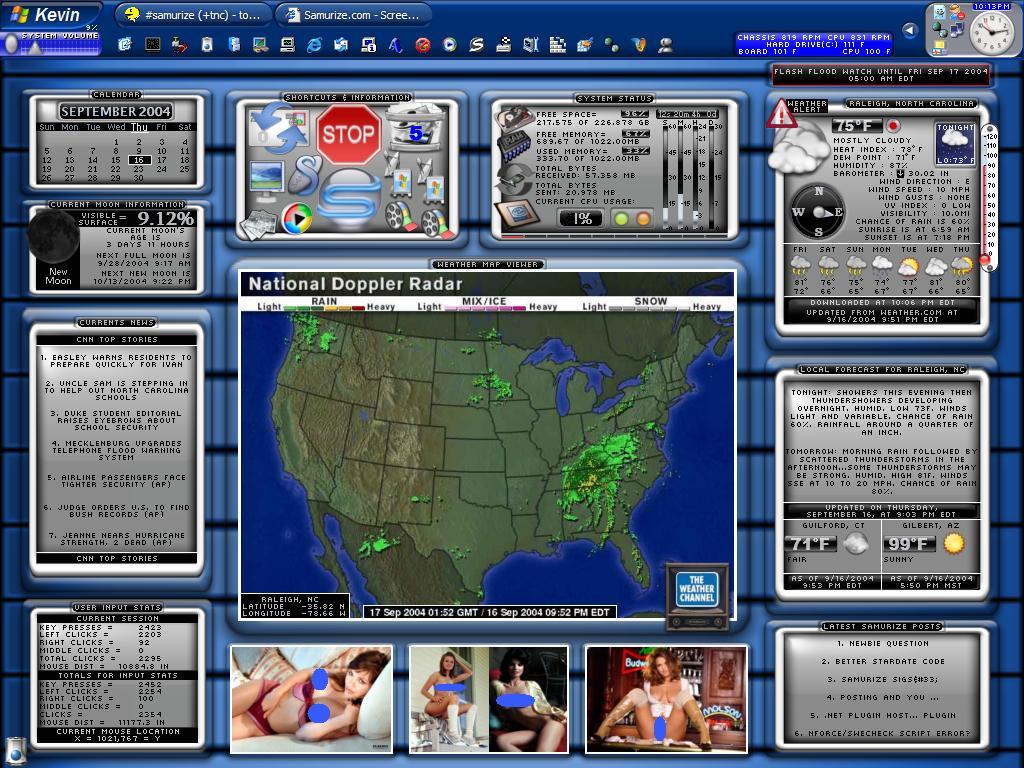
Task: Click the red STOP sign shortcut
Action: click(x=348, y=135)
